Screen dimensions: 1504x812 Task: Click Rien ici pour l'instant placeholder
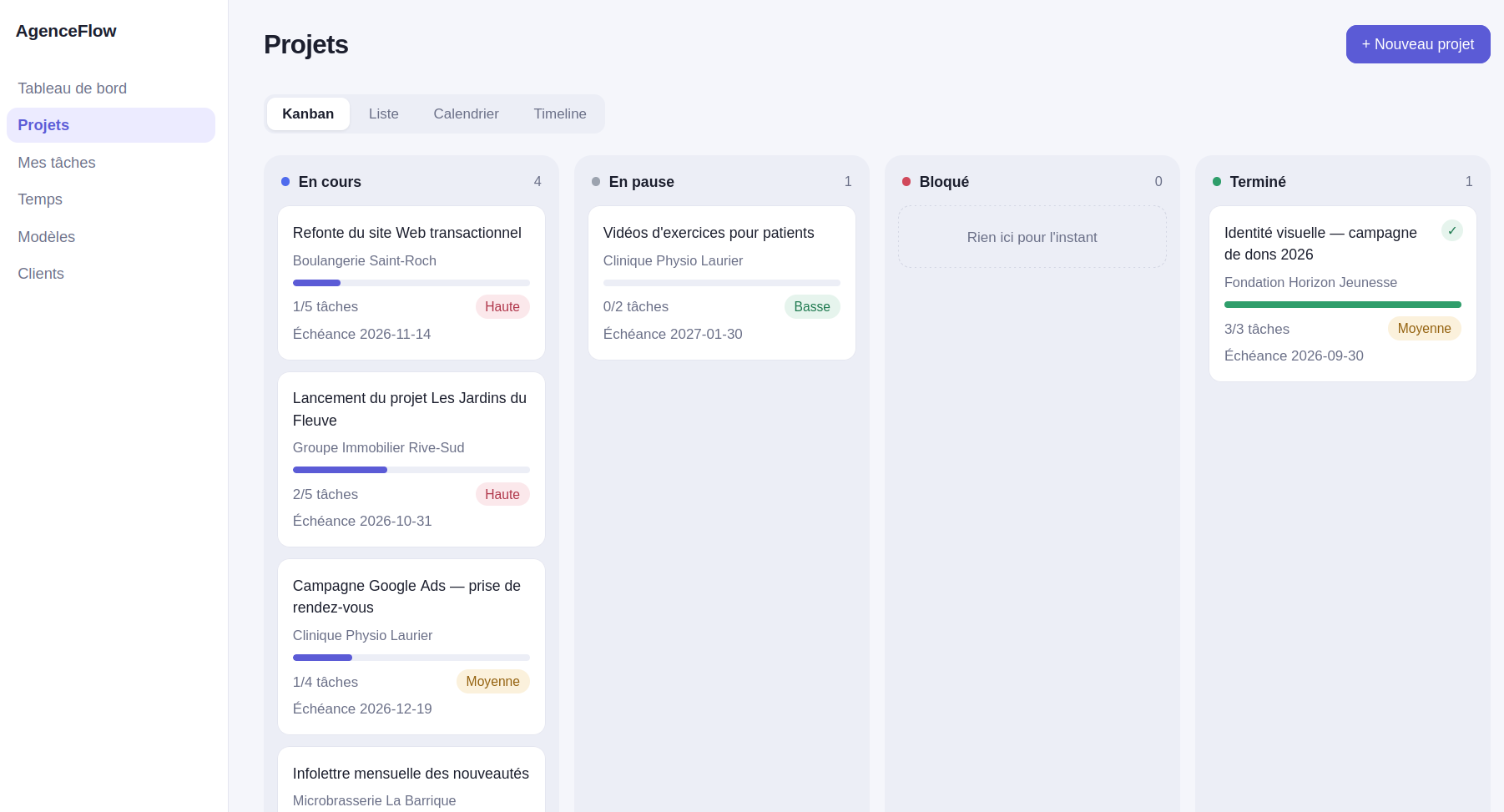tap(1032, 237)
